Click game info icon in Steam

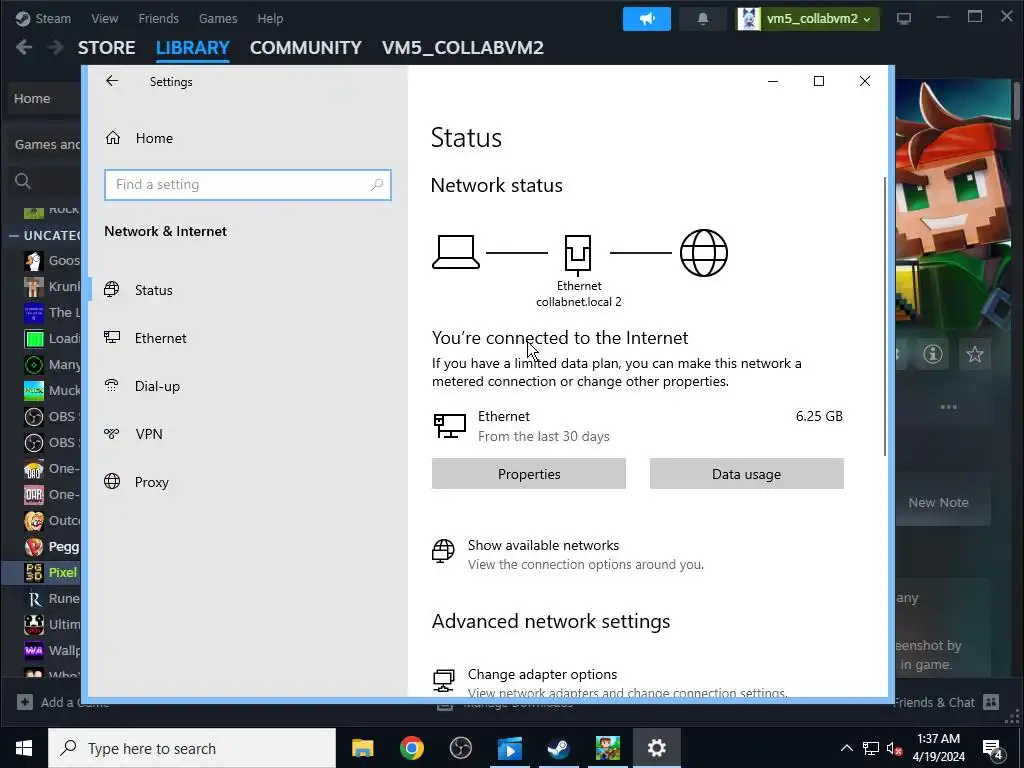[x=933, y=354]
